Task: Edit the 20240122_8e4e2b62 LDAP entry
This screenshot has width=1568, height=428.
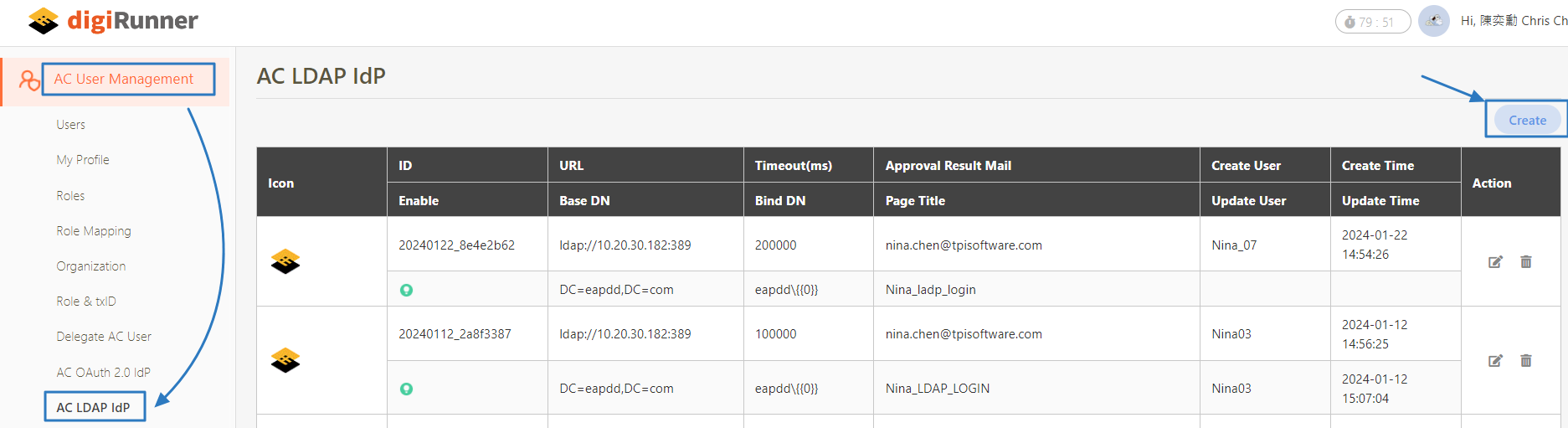Action: click(1495, 262)
